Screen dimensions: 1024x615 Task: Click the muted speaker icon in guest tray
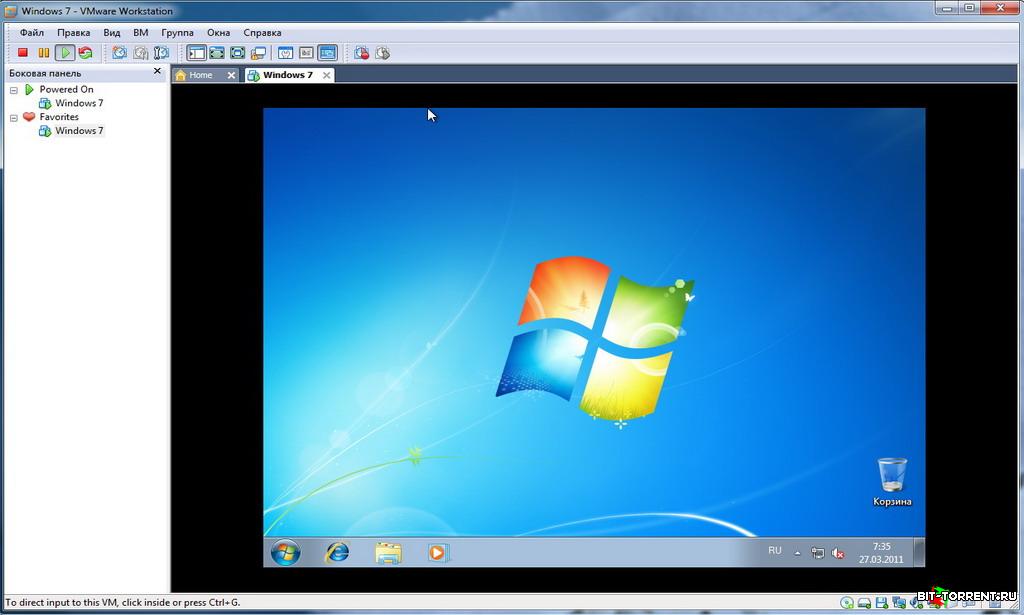tap(838, 553)
